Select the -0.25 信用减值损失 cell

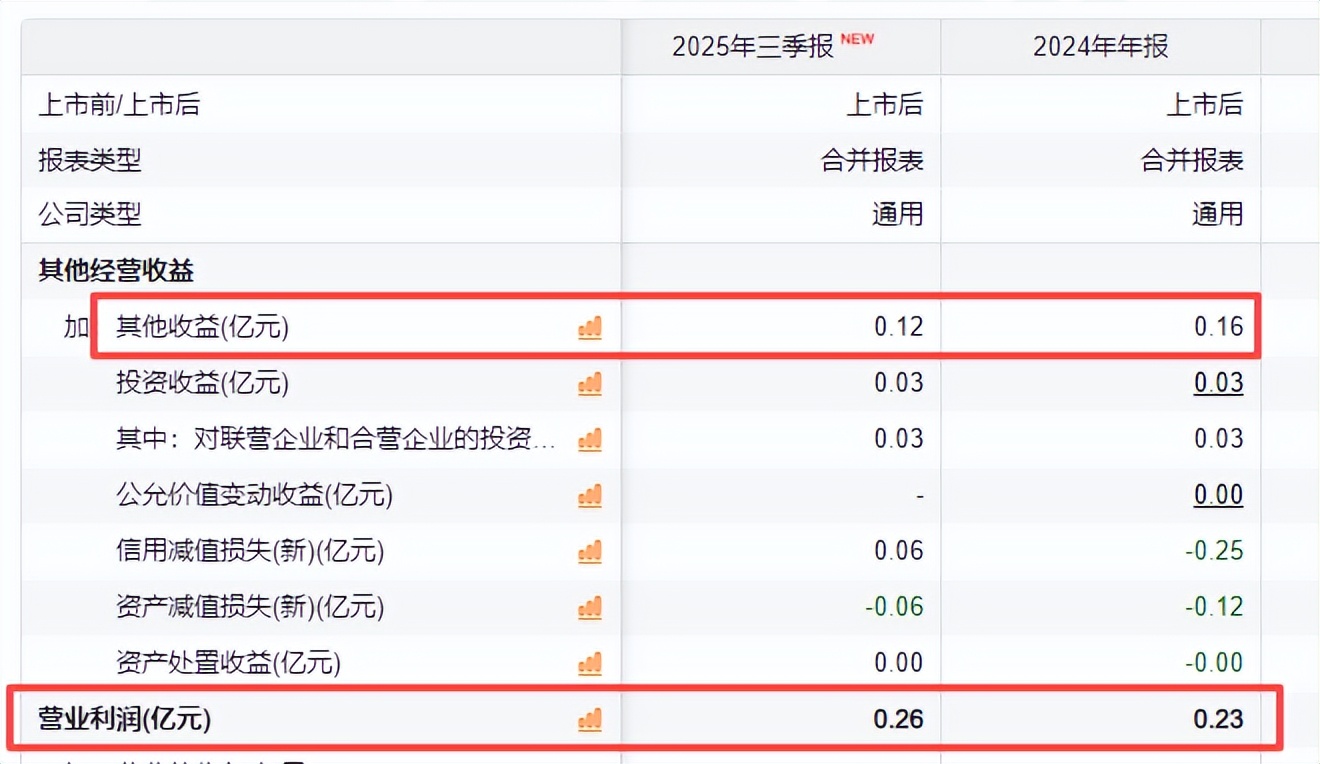tap(1213, 551)
